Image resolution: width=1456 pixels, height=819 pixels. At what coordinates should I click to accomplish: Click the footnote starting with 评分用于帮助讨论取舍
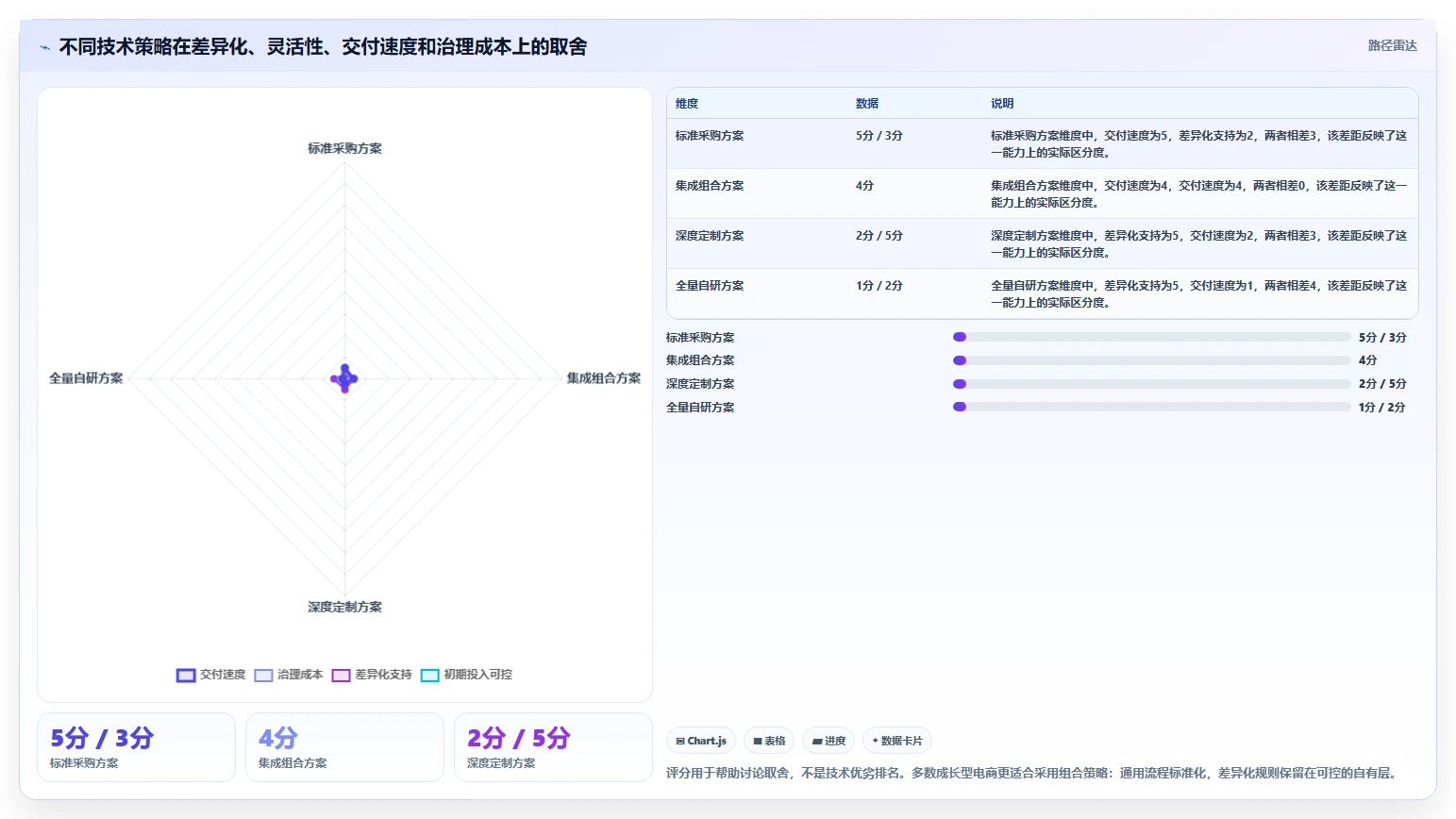tap(1032, 773)
